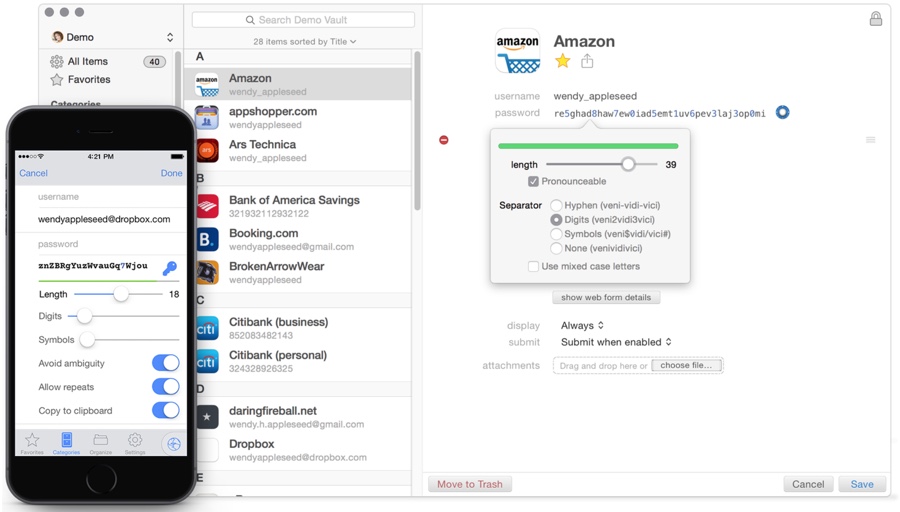The width and height of the screenshot is (900, 512).
Task: Click the All Items gear icon
Action: coord(56,61)
